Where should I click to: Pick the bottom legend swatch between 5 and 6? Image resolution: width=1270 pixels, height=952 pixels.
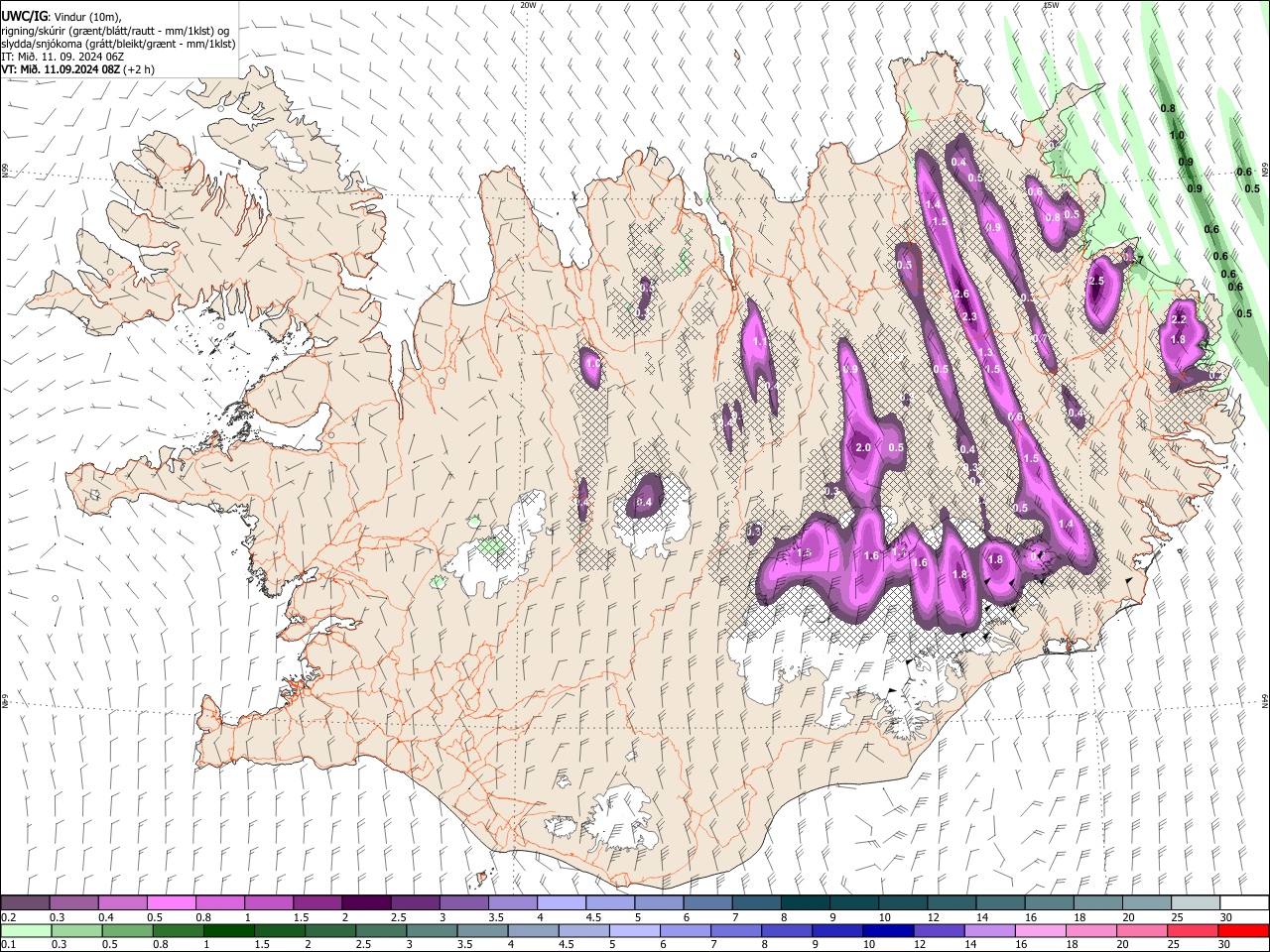click(x=634, y=930)
